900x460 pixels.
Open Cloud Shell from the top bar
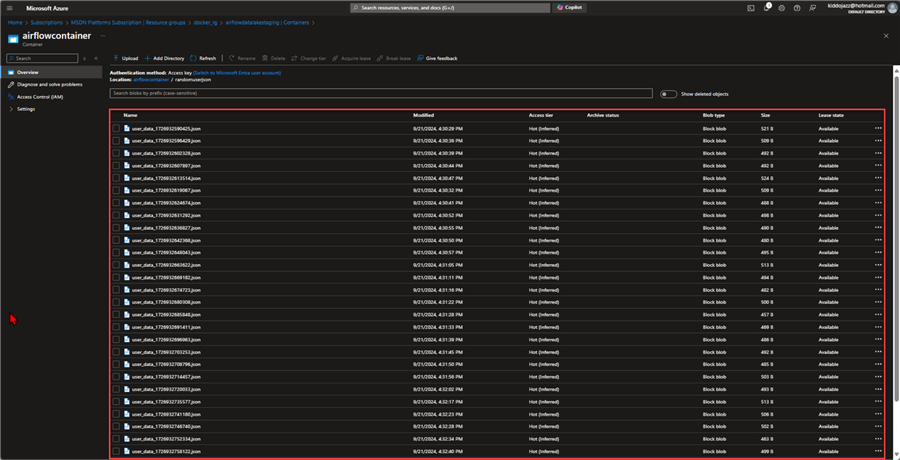(751, 7)
